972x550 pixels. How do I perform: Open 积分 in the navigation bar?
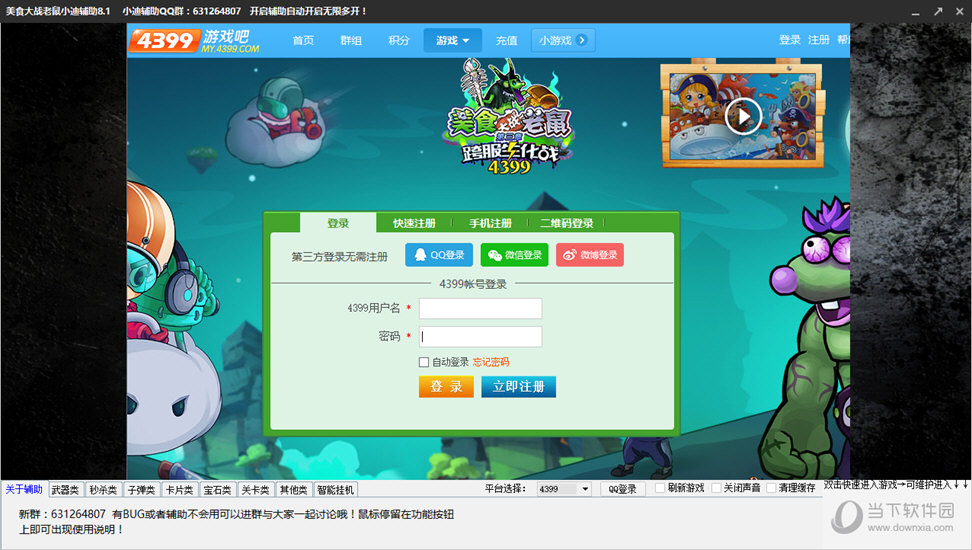pos(399,40)
